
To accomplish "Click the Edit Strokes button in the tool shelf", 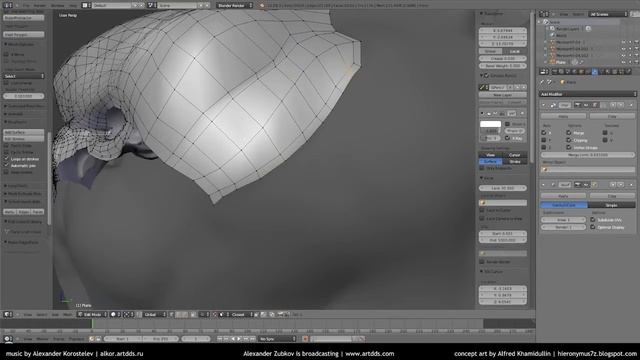I will [x=24, y=139].
